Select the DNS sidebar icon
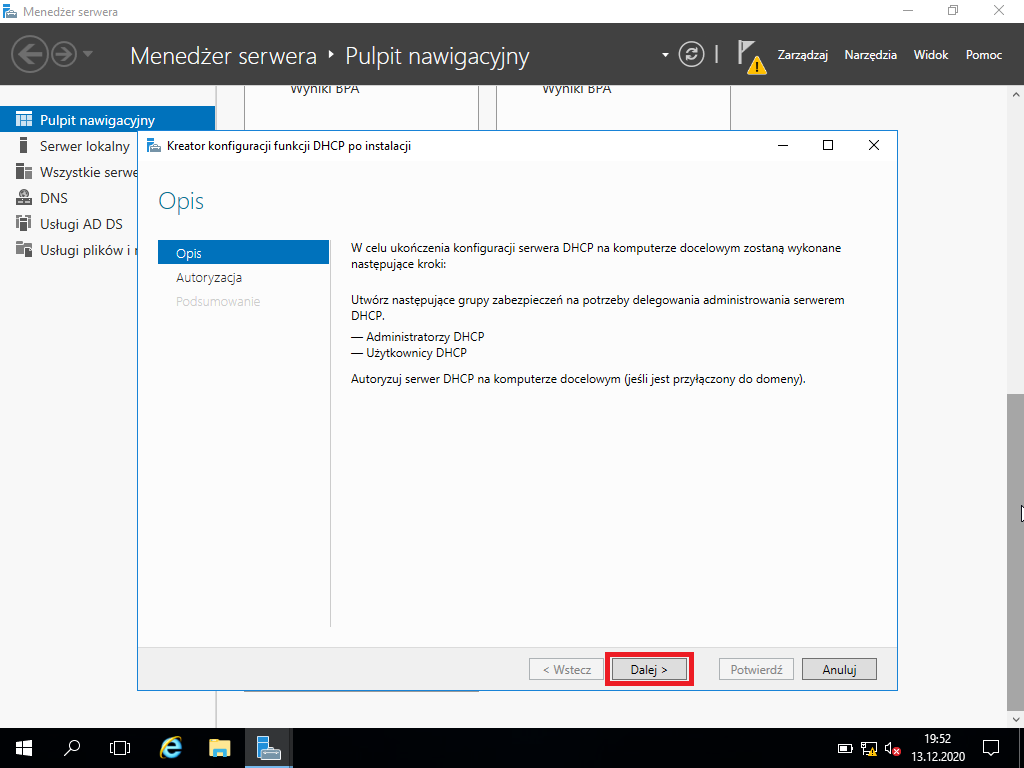 point(24,197)
